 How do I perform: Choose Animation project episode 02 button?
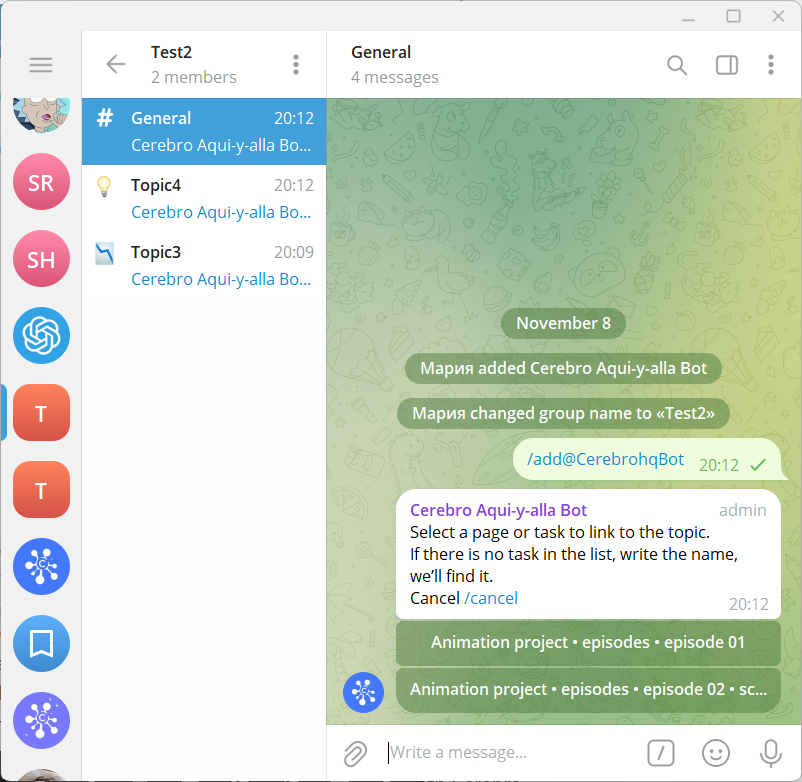(588, 689)
